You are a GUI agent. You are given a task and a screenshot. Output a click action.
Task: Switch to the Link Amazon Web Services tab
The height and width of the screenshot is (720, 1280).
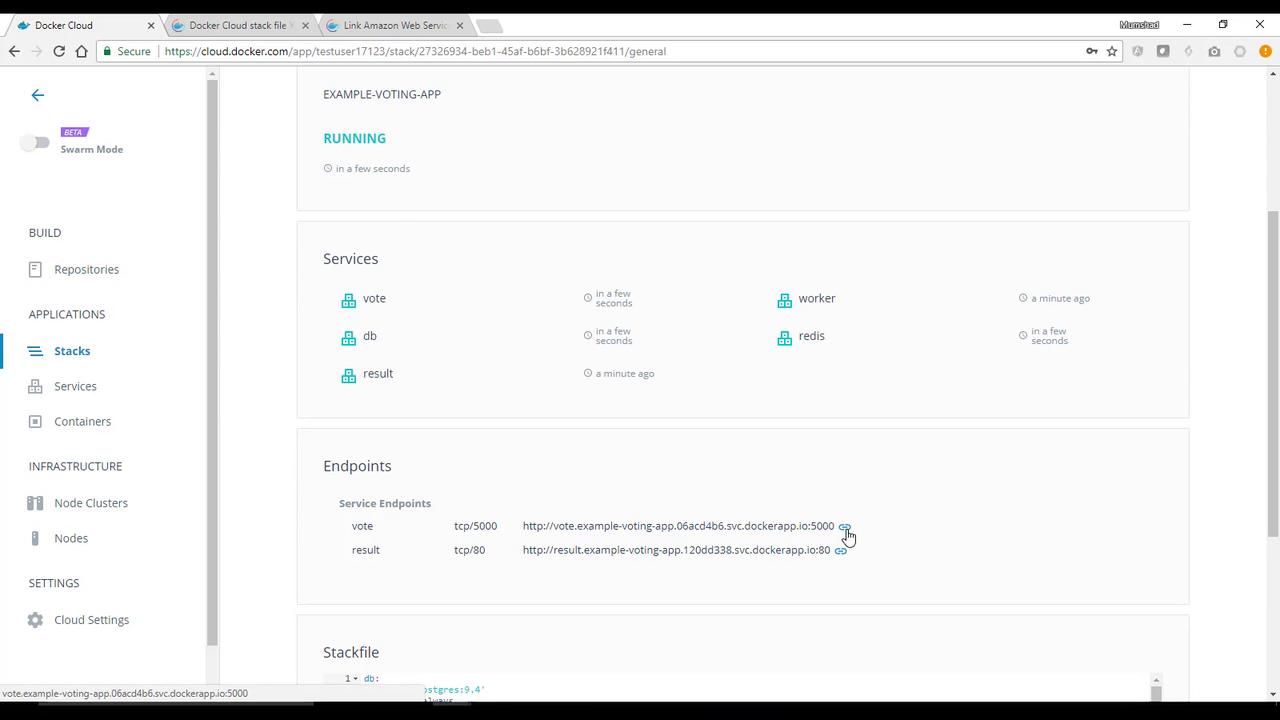click(x=395, y=25)
